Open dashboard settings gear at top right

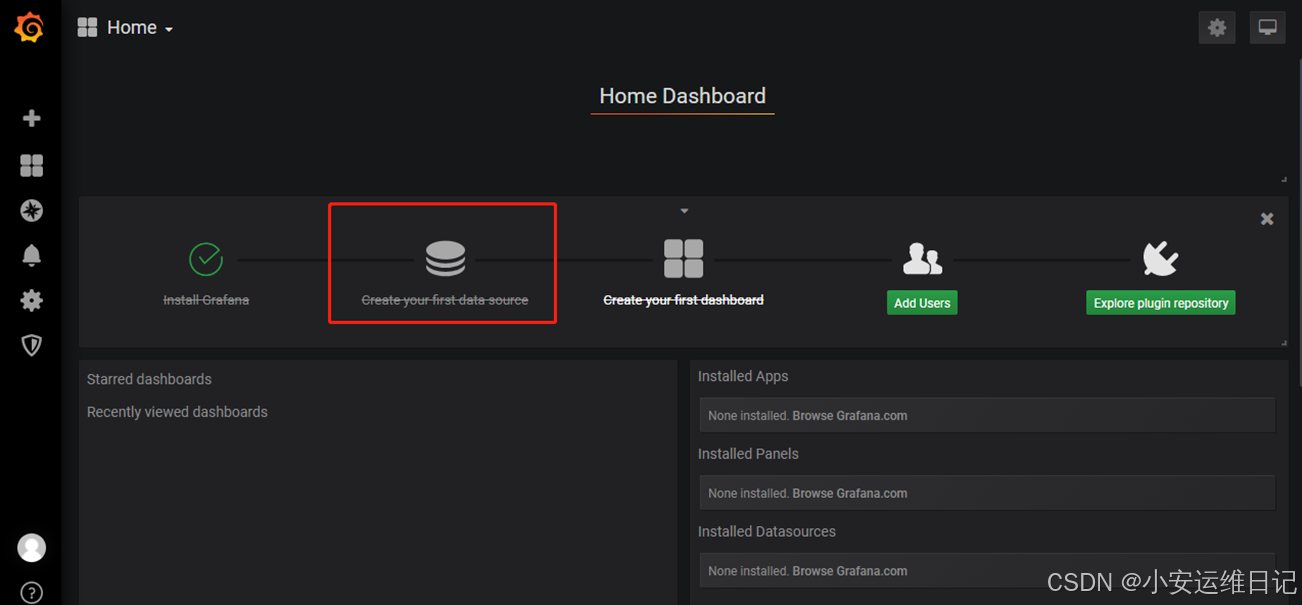click(x=1217, y=28)
